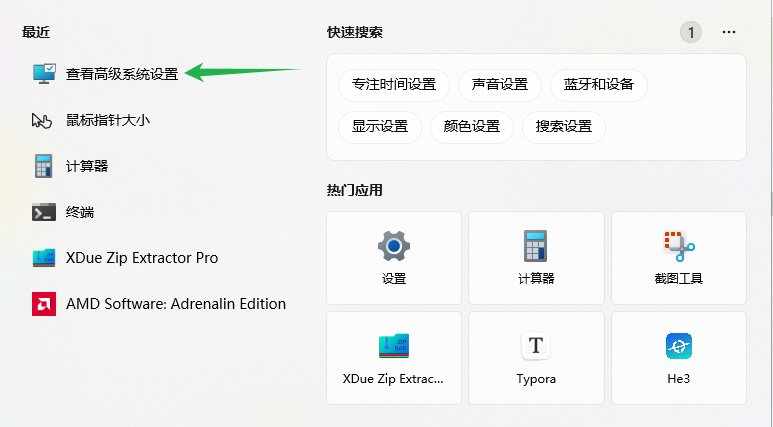This screenshot has height=427, width=773.
Task: Launch 截图工具 snipping tile
Action: 679,258
